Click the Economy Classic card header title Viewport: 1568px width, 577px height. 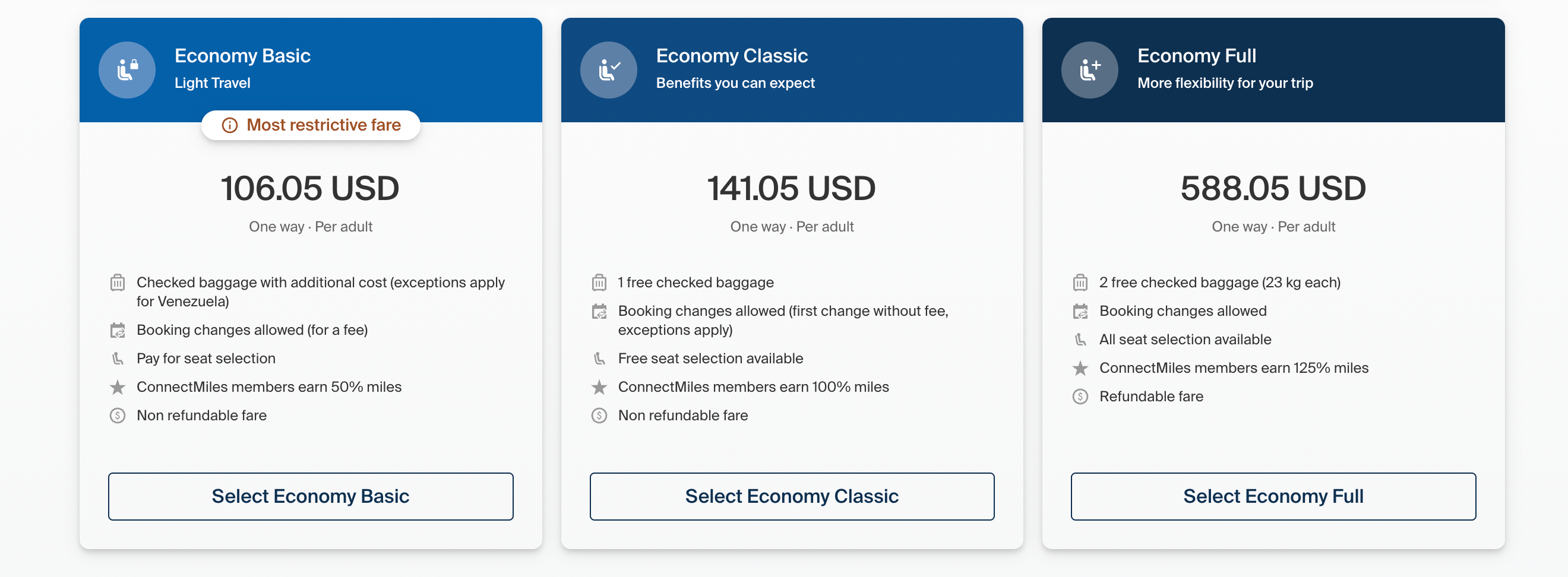[x=732, y=56]
